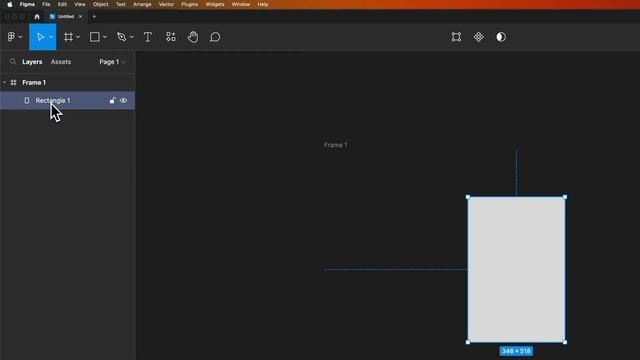
Task: Close the Untitled file tab
Action: (x=80, y=17)
